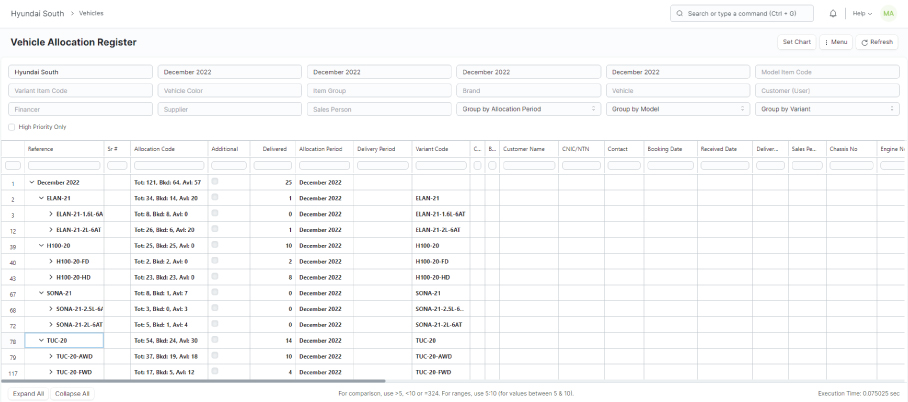Collapse the ELAN-21 group
The width and height of the screenshot is (908, 402).
pyautogui.click(x=41, y=198)
